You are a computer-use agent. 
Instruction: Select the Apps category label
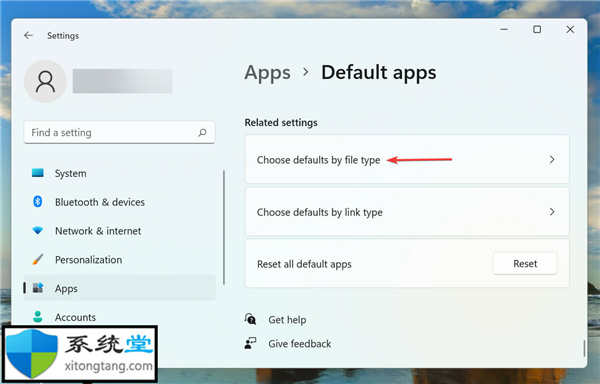66,288
